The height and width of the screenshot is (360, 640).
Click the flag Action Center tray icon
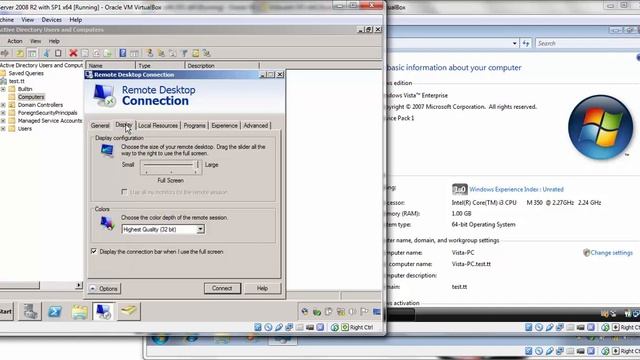[x=364, y=312]
